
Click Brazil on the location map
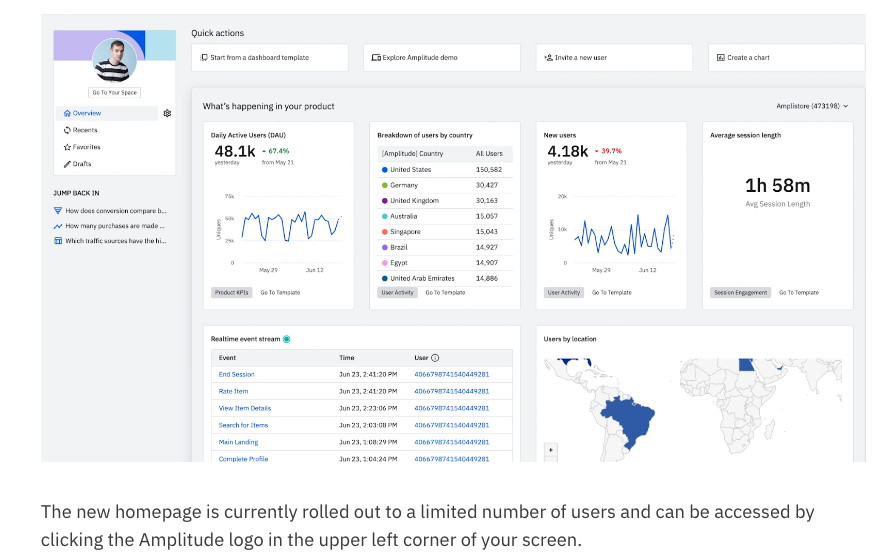pos(628,421)
